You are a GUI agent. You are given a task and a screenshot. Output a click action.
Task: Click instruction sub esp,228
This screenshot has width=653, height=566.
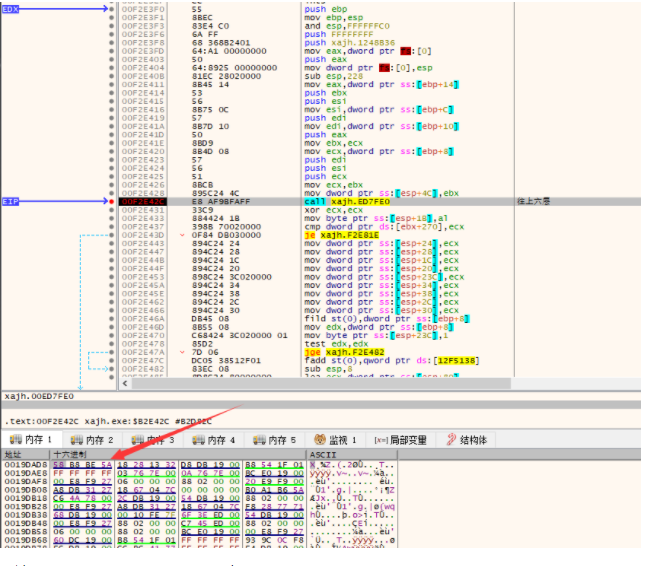point(334,76)
